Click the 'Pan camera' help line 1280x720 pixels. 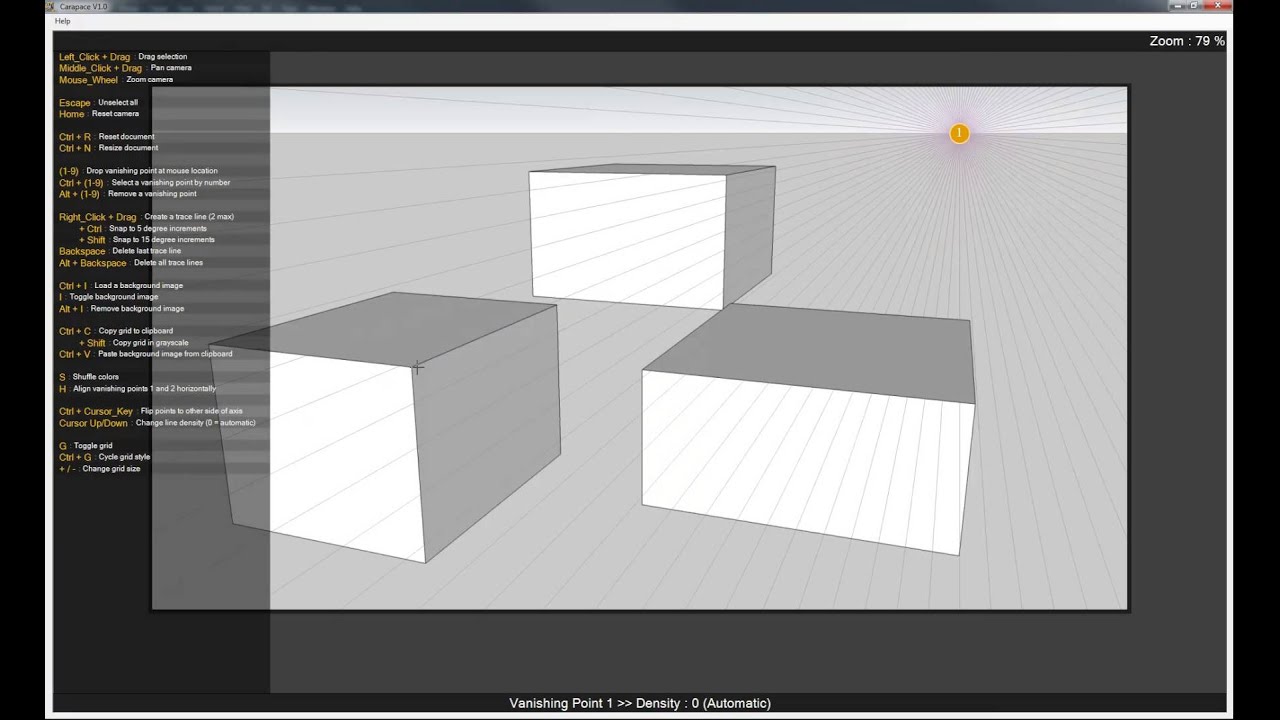[171, 68]
